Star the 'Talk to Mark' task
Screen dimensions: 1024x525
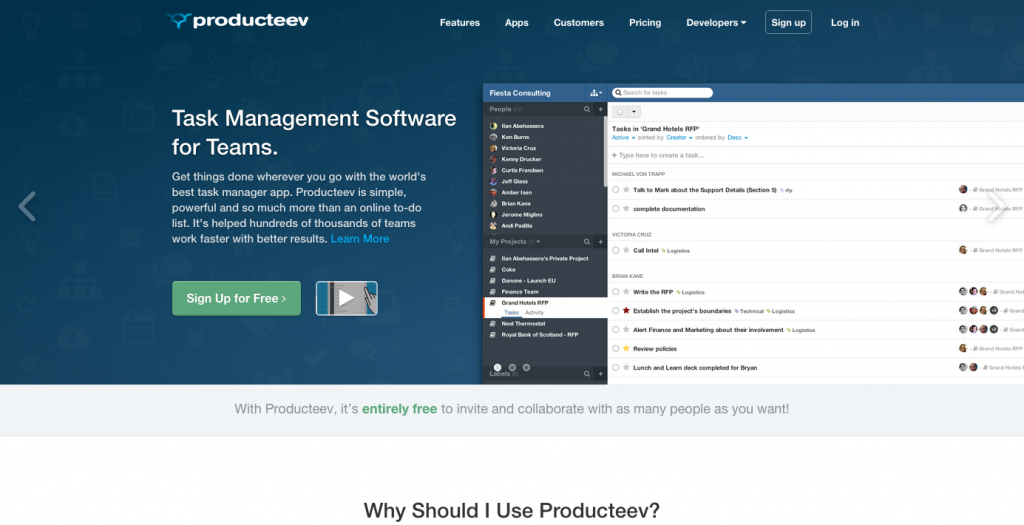click(x=626, y=190)
